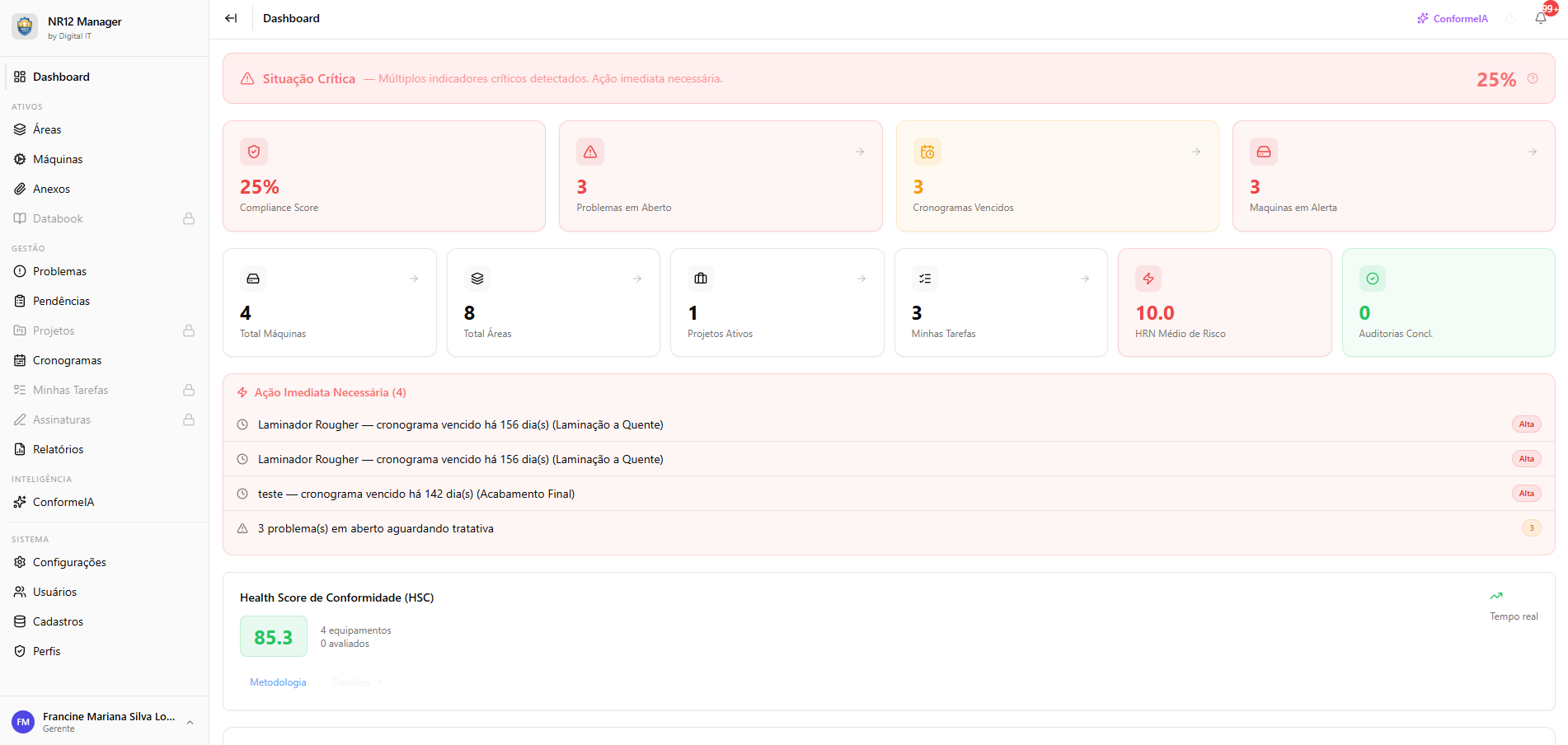
Task: Click the help icon beside 25% in alert banner
Action: click(x=1533, y=78)
